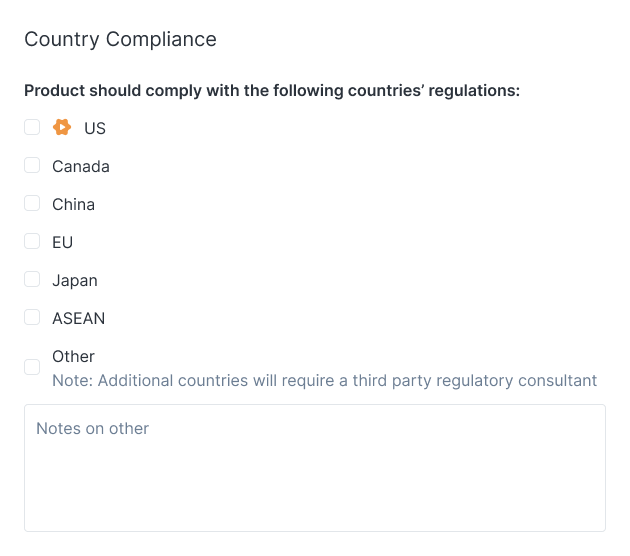Click the EU label text
This screenshot has height=556, width=630.
(63, 243)
